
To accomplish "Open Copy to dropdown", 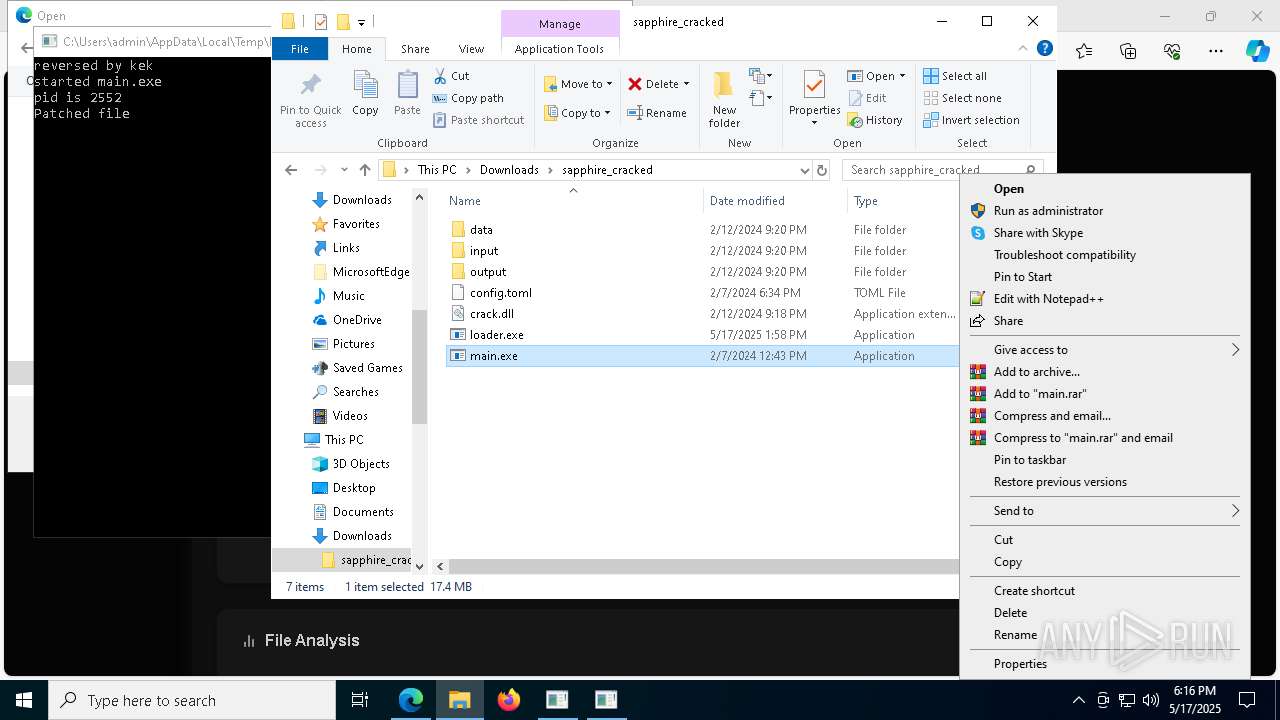I will [578, 113].
